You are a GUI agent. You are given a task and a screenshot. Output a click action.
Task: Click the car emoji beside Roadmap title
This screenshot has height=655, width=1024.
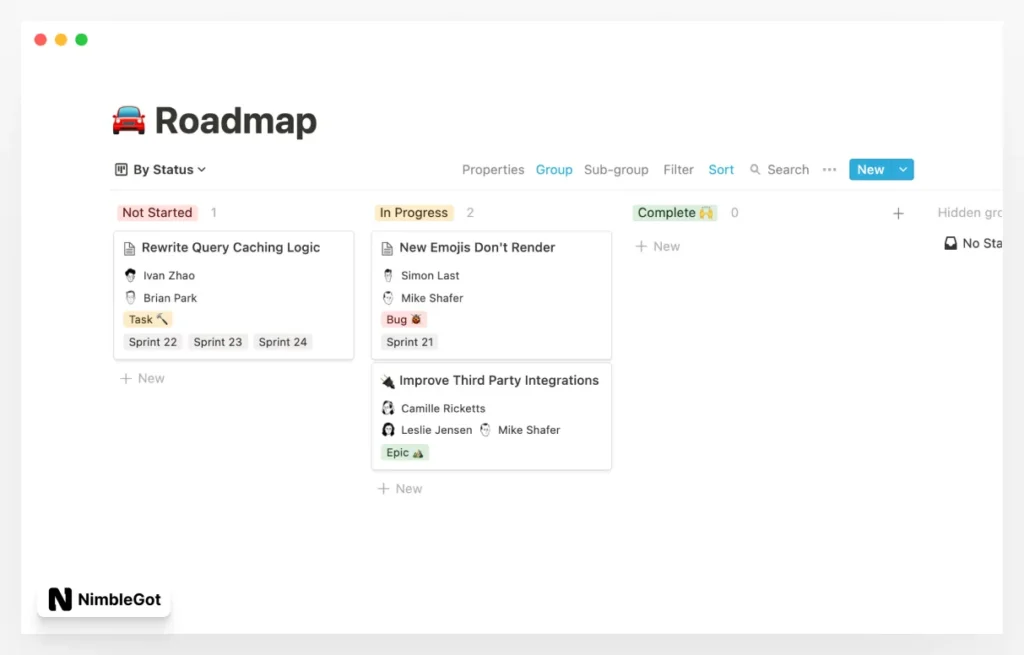[x=129, y=120]
